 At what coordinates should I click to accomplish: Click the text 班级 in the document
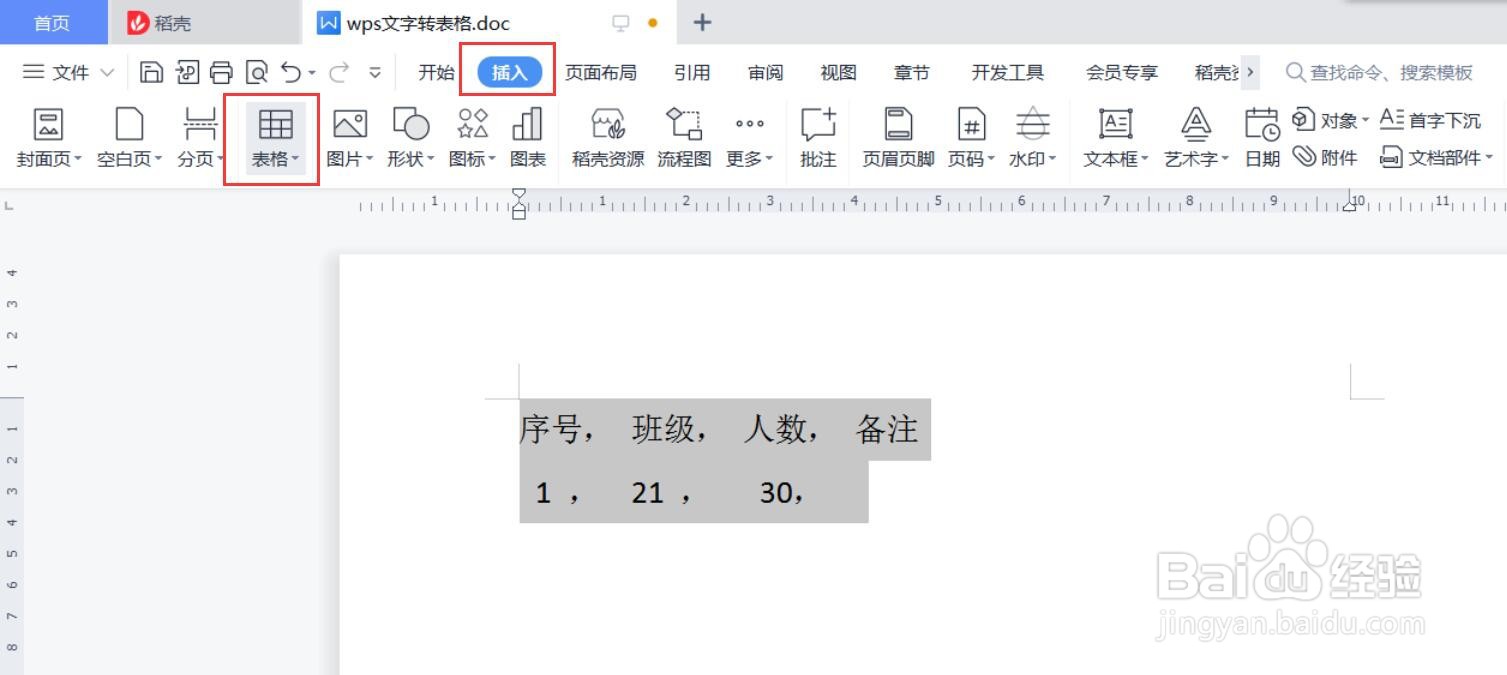(663, 430)
